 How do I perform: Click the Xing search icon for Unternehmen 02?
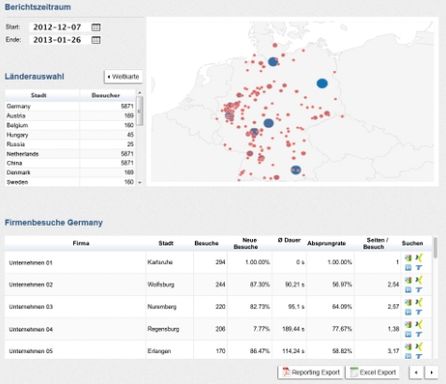tap(419, 280)
